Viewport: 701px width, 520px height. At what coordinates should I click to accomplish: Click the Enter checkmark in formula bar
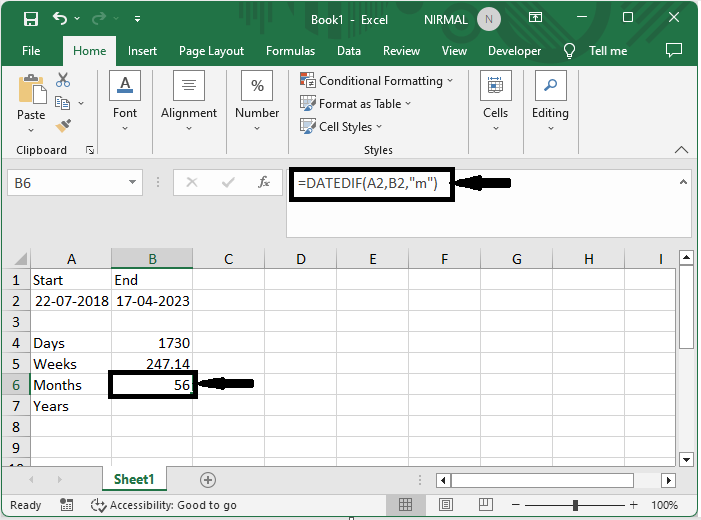click(228, 182)
